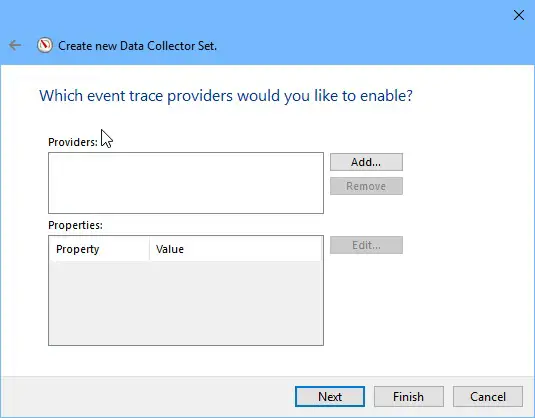Viewport: 535px width, 418px height.
Task: Click the Properties: label
Action: 75,225
